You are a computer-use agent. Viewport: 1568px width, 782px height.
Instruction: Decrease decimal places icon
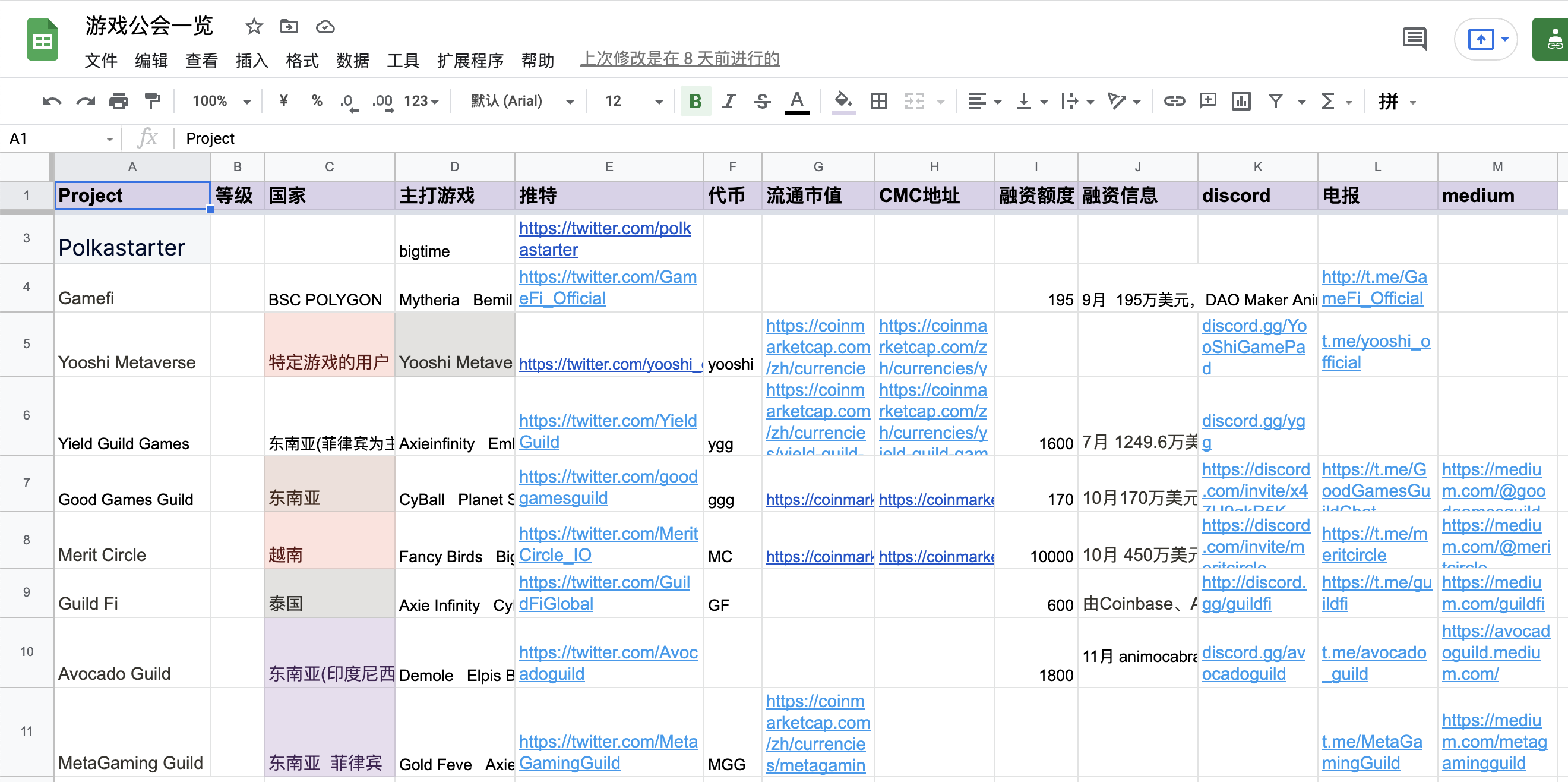click(349, 101)
